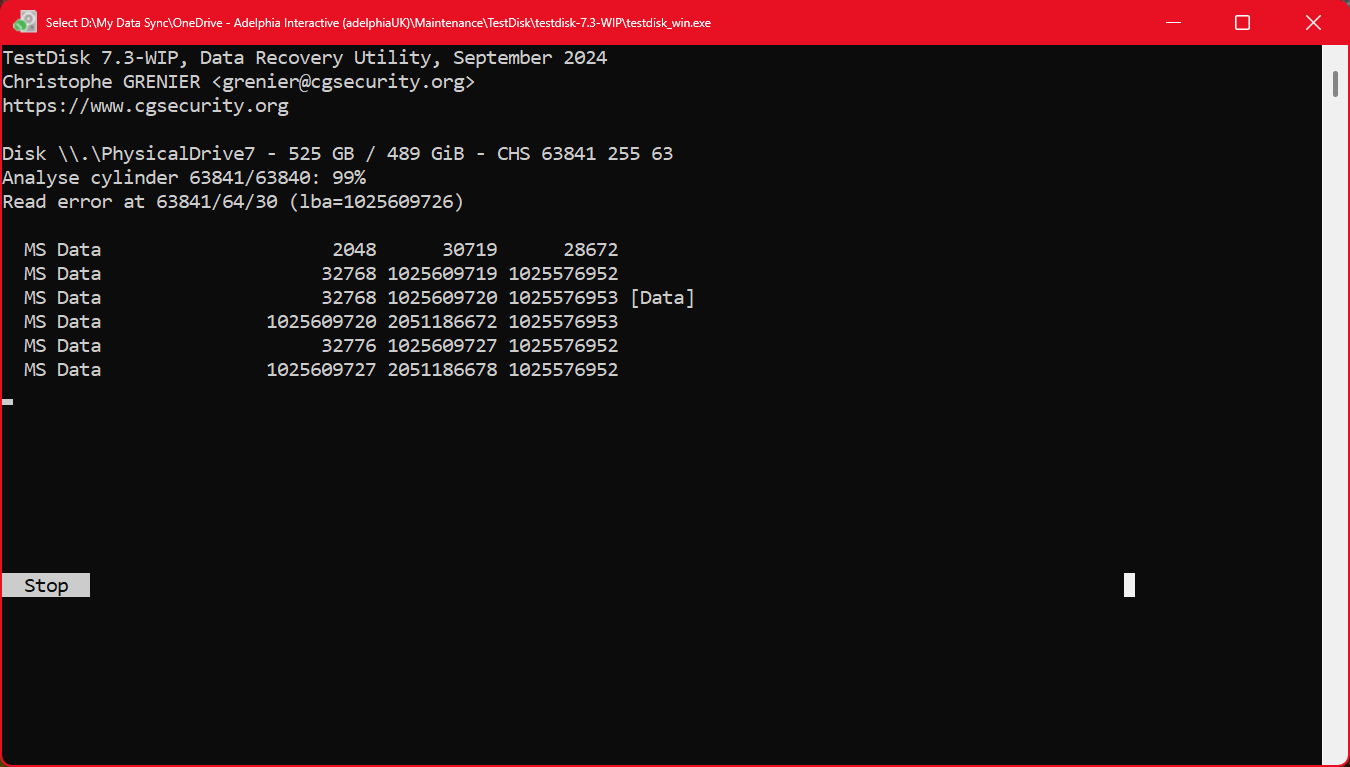This screenshot has height=767, width=1350.
Task: Select MS Data row ending 1025609719
Action: [321, 274]
